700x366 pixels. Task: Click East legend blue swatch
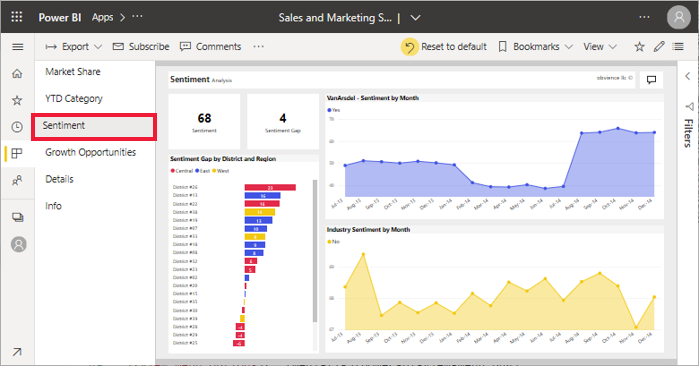click(x=197, y=171)
